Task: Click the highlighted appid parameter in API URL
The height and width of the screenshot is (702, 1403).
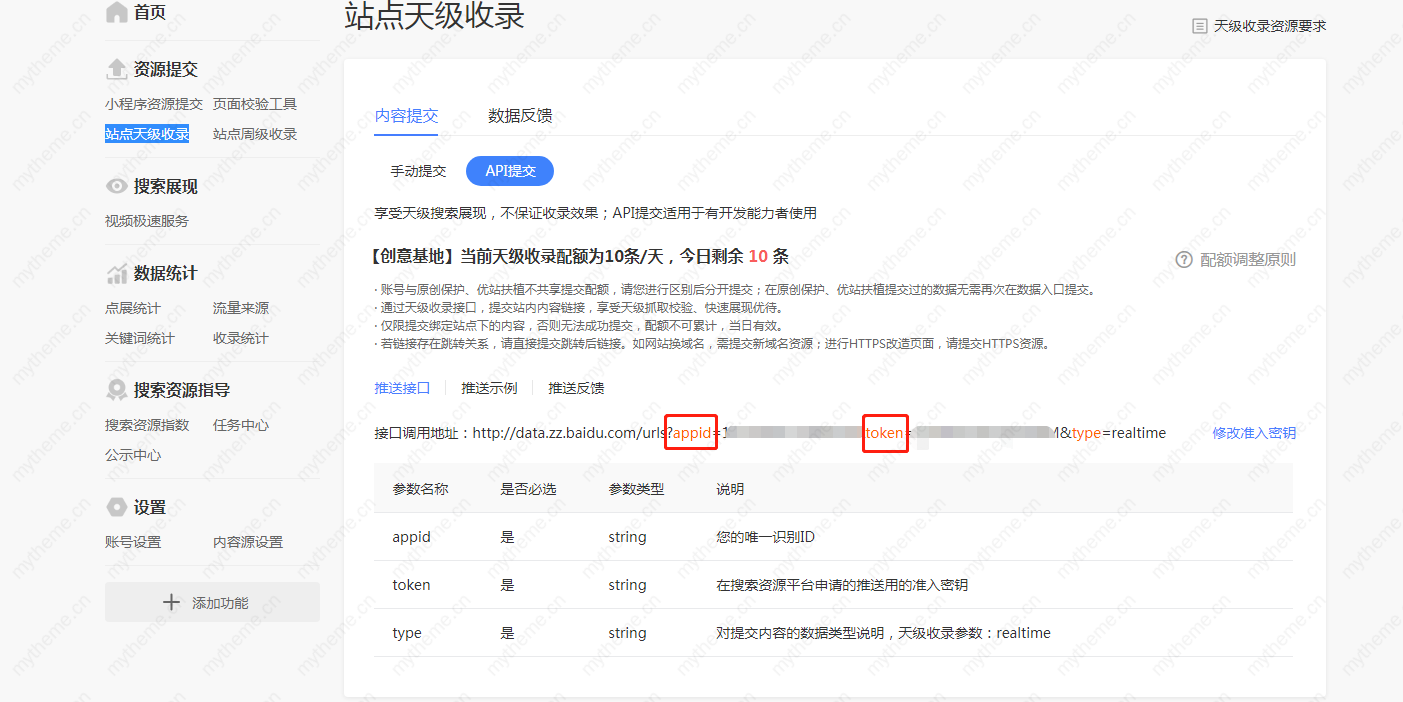Action: tap(690, 433)
